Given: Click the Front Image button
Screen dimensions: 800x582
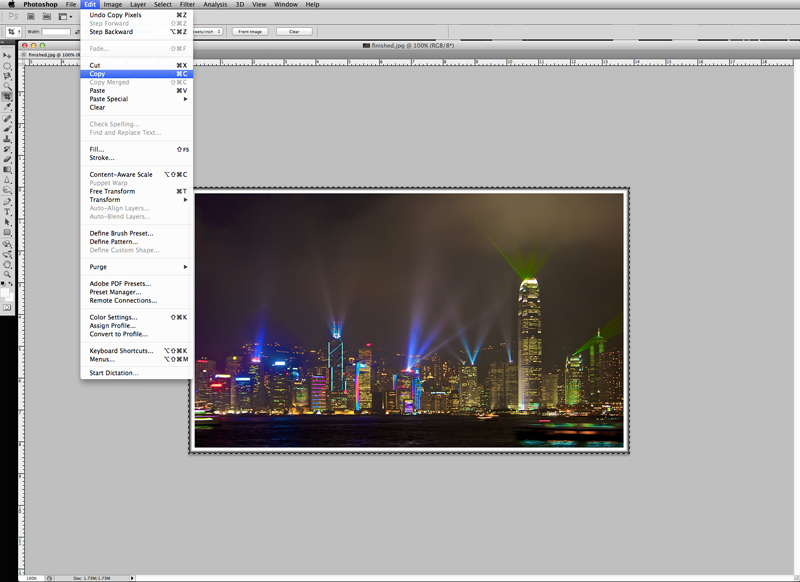Looking at the screenshot, I should pos(250,32).
